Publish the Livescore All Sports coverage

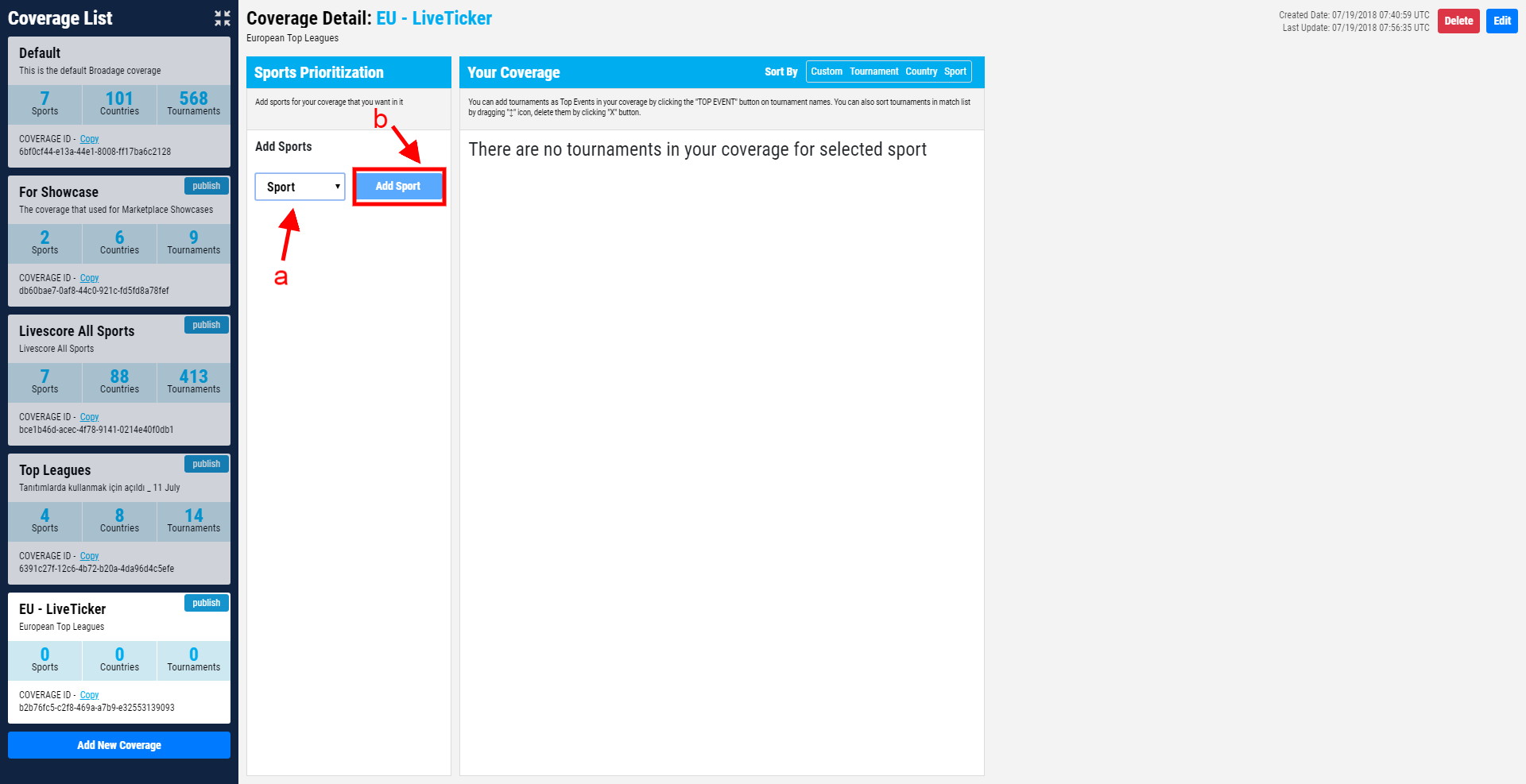207,325
